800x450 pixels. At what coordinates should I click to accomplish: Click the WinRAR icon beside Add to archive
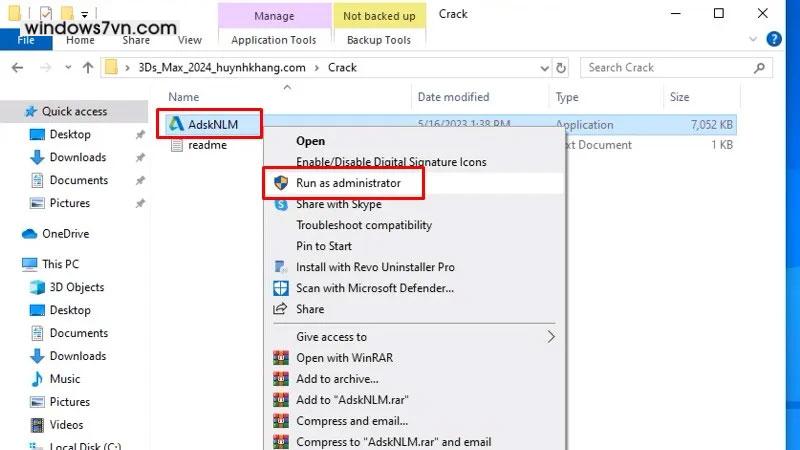point(281,379)
